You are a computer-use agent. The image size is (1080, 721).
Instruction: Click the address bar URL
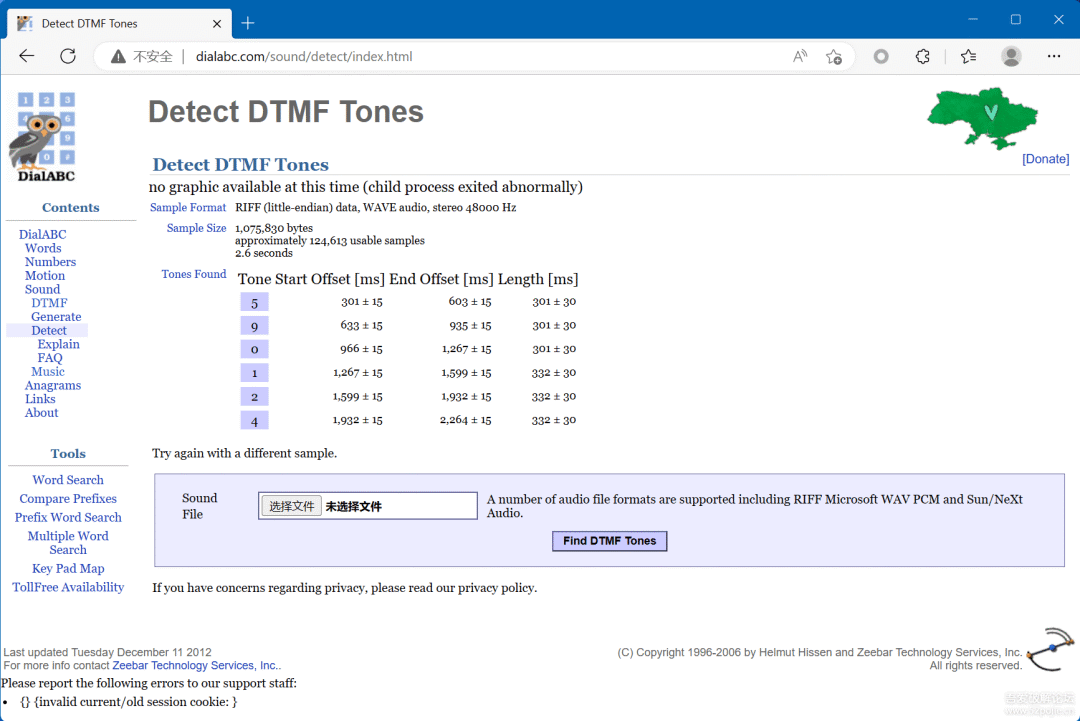pyautogui.click(x=304, y=56)
